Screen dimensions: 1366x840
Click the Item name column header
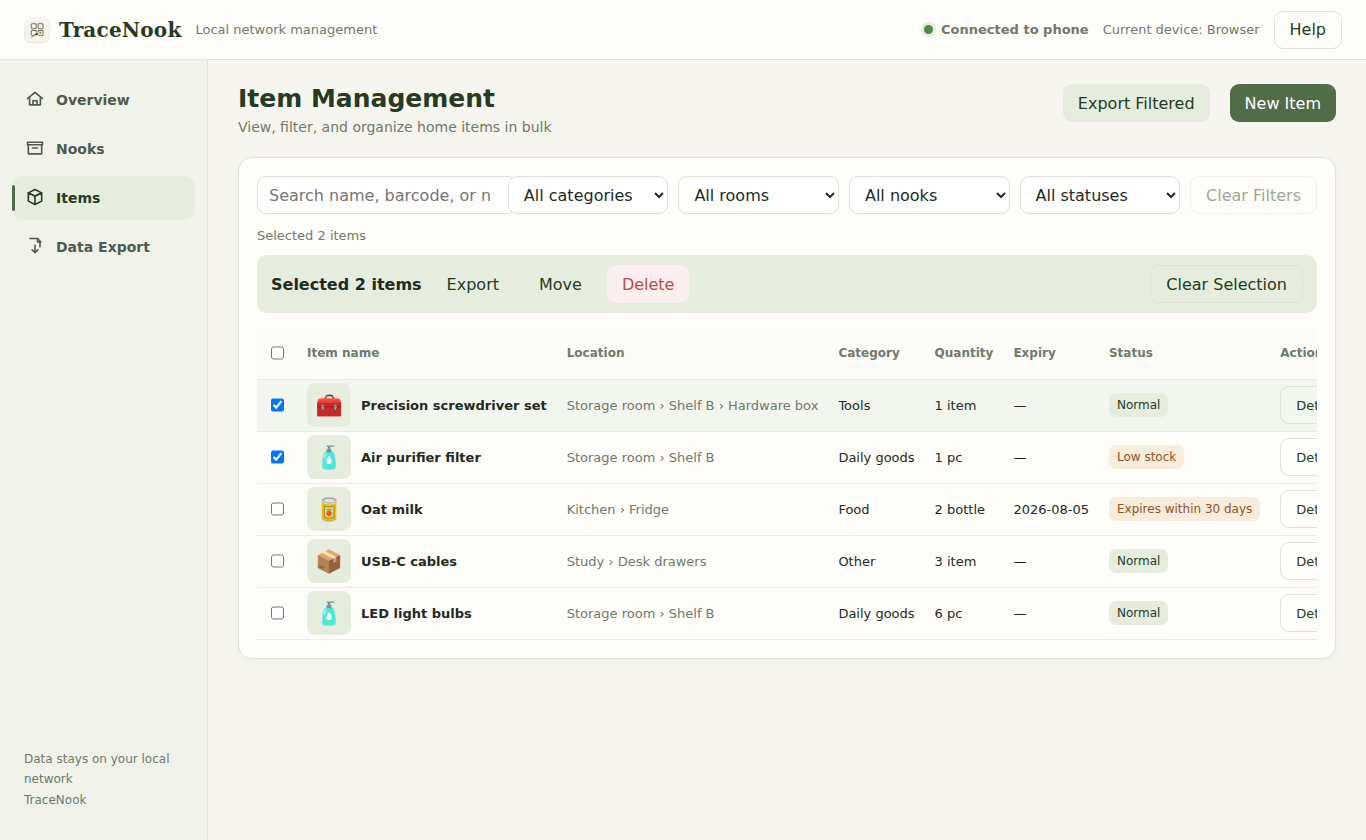[343, 353]
